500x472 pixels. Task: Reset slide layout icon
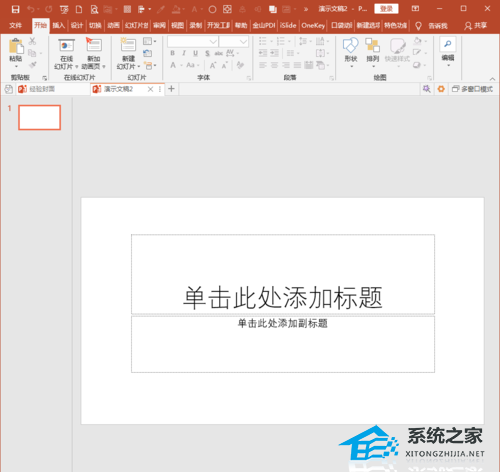point(147,53)
